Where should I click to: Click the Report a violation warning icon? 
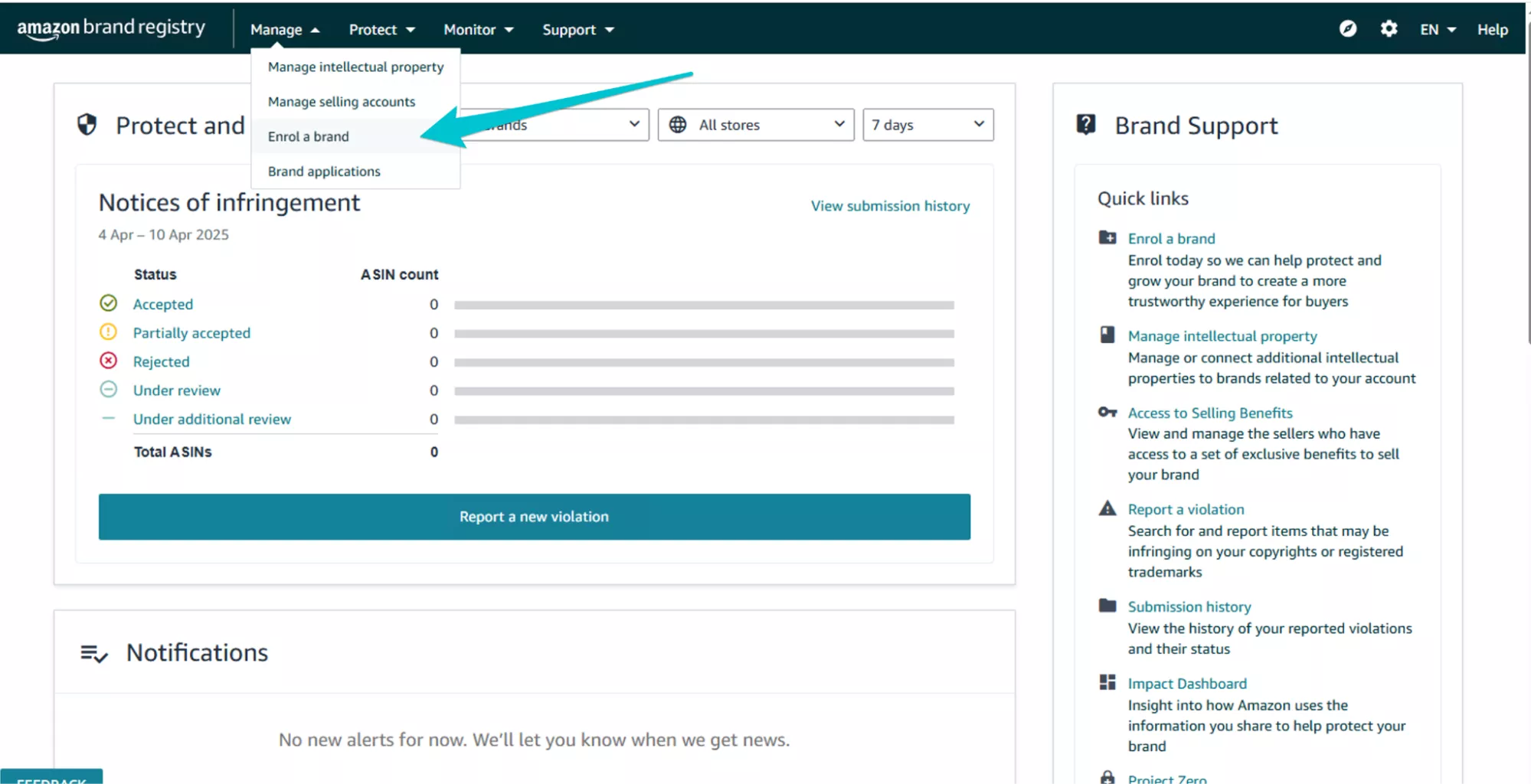(x=1107, y=508)
